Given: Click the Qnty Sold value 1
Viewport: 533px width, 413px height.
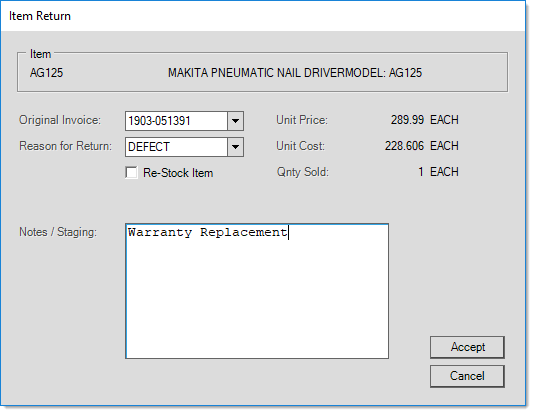Looking at the screenshot, I should point(421,172).
